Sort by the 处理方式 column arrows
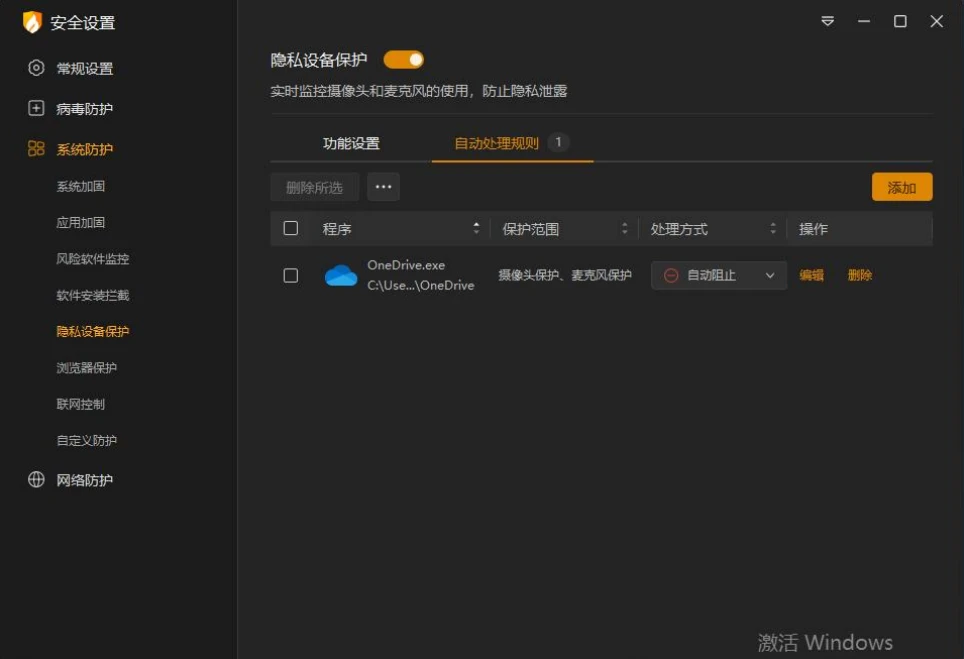The height and width of the screenshot is (659, 964). [773, 229]
